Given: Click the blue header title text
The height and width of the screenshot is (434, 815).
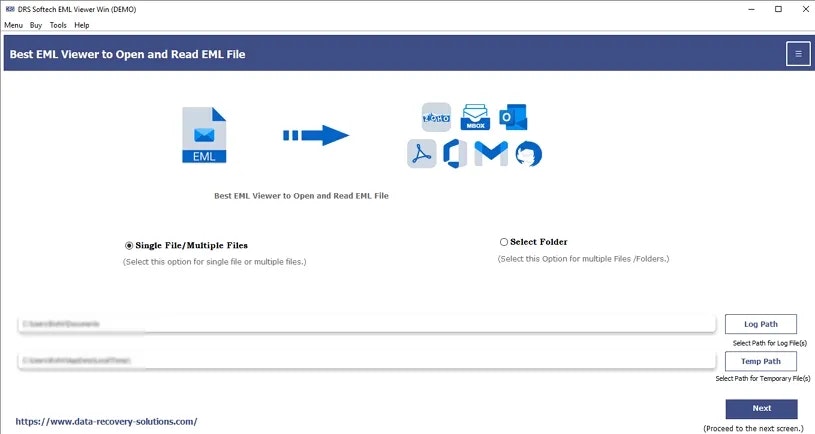Looking at the screenshot, I should 127,54.
